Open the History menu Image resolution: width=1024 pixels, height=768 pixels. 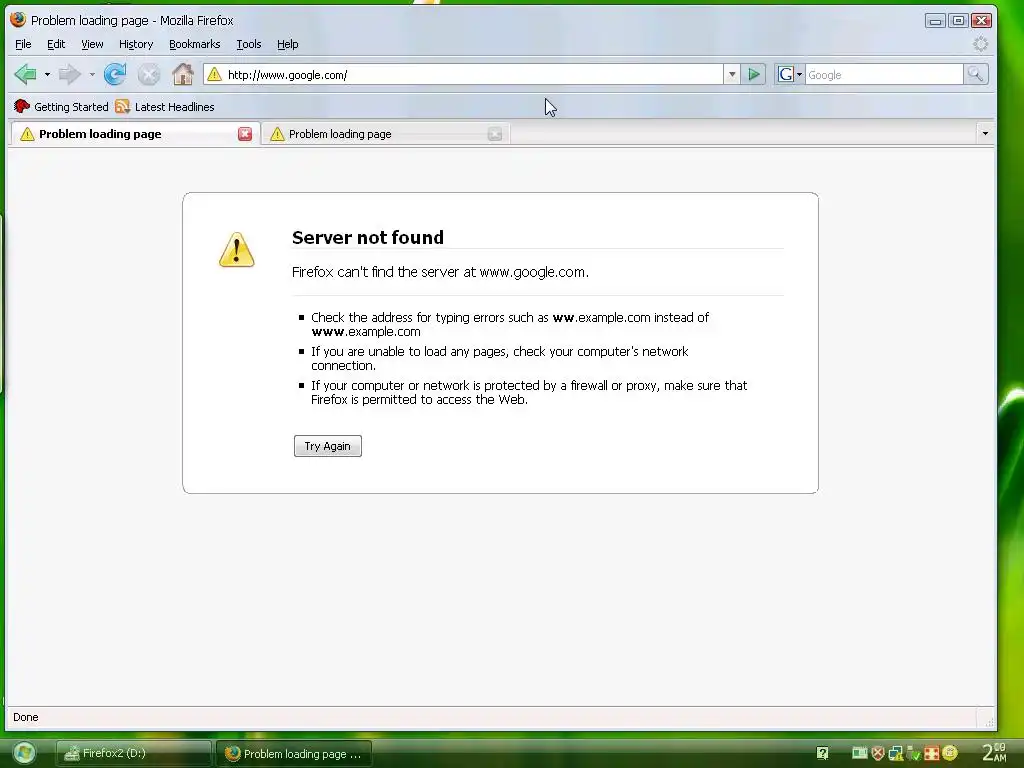click(x=136, y=44)
